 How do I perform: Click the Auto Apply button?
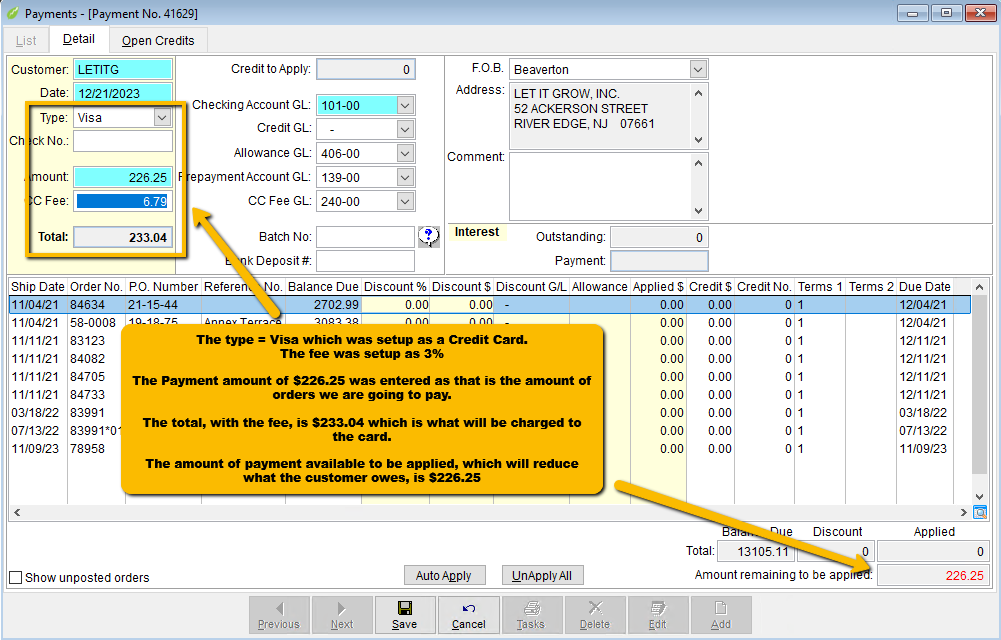[443, 576]
